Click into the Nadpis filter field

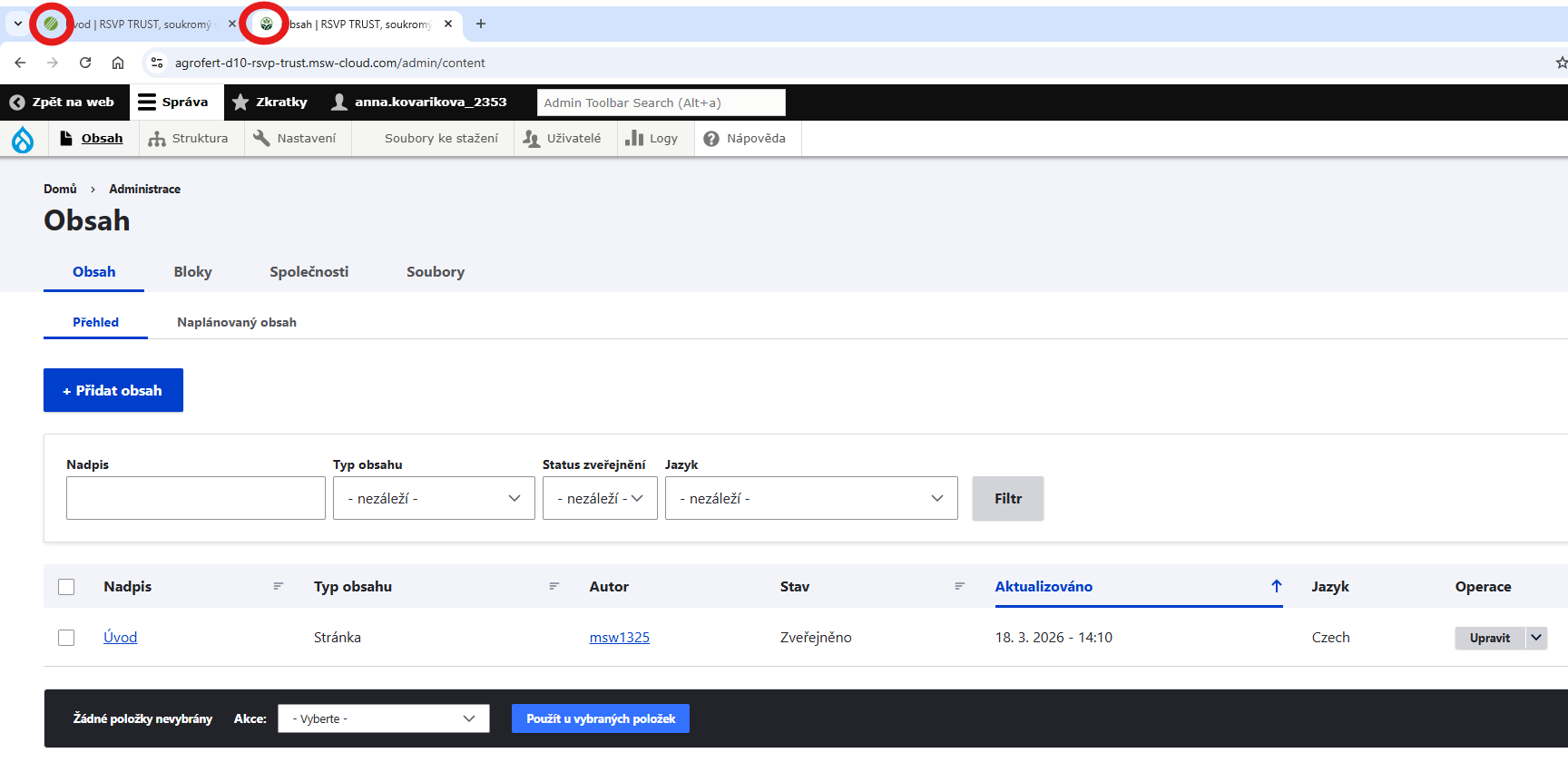(195, 499)
